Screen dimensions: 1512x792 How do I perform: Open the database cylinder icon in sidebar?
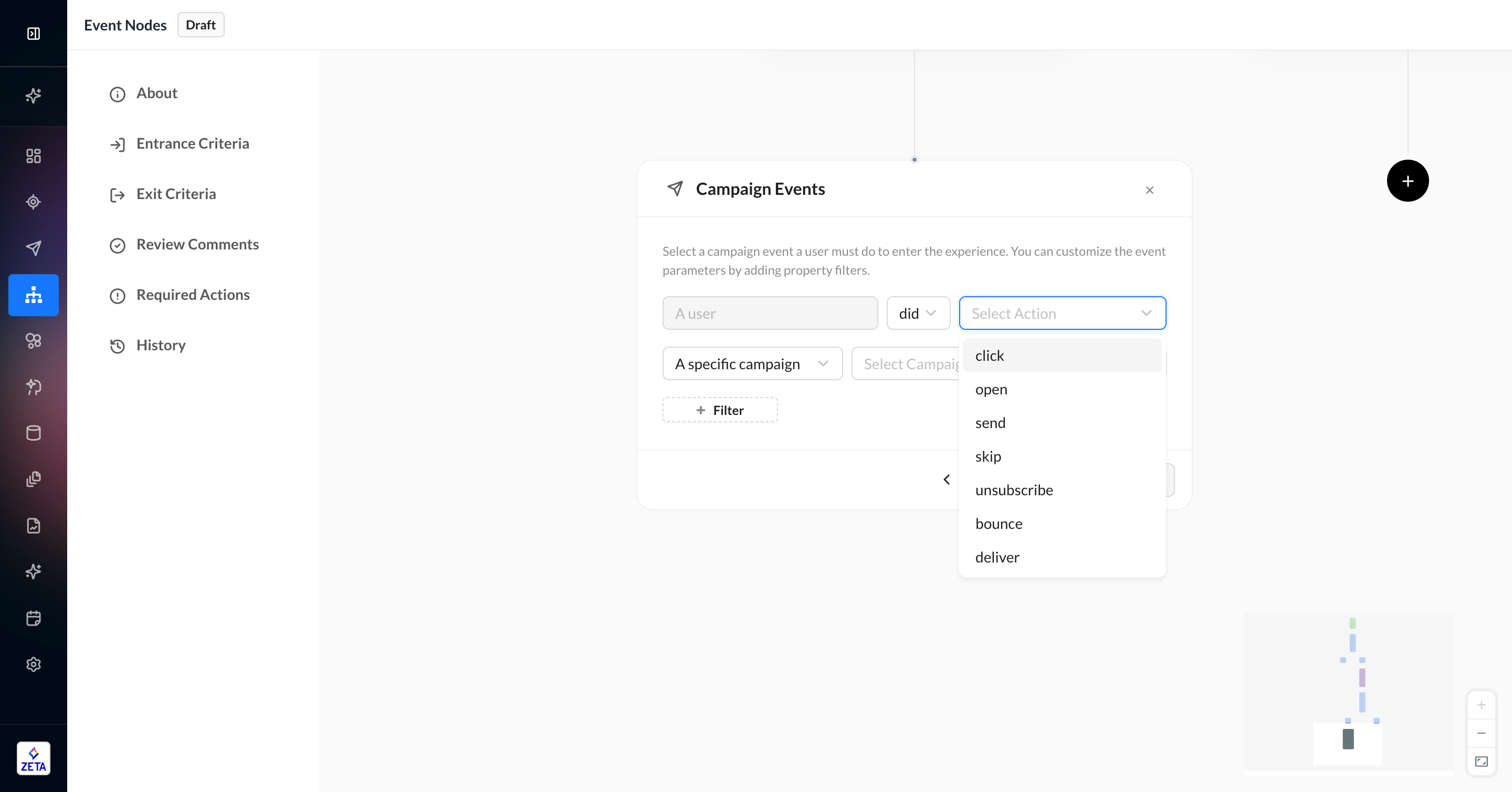(x=34, y=433)
